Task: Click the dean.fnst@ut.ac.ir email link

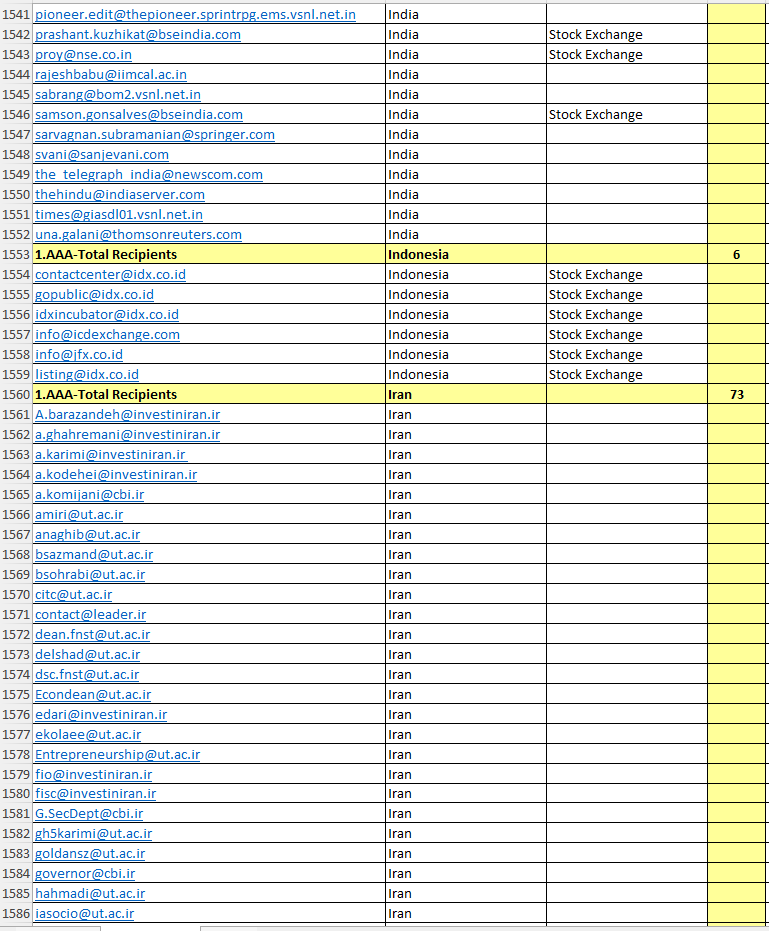Action: coord(93,635)
